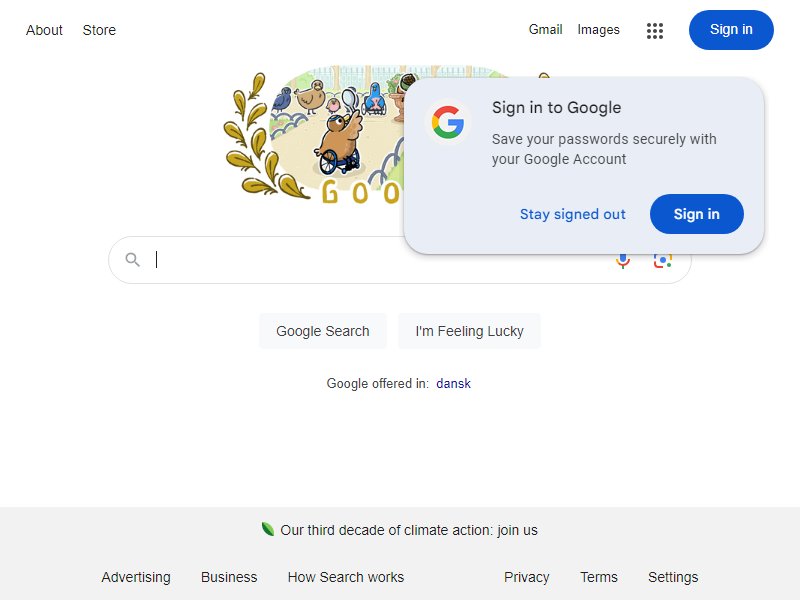The width and height of the screenshot is (800, 600).
Task: Click I'm Feeling Lucky button
Action: 469,331
